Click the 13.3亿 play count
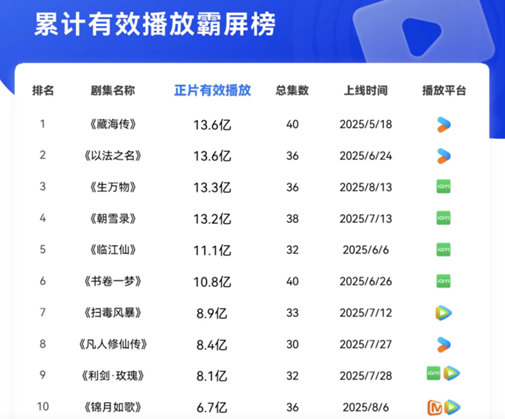 pos(212,188)
